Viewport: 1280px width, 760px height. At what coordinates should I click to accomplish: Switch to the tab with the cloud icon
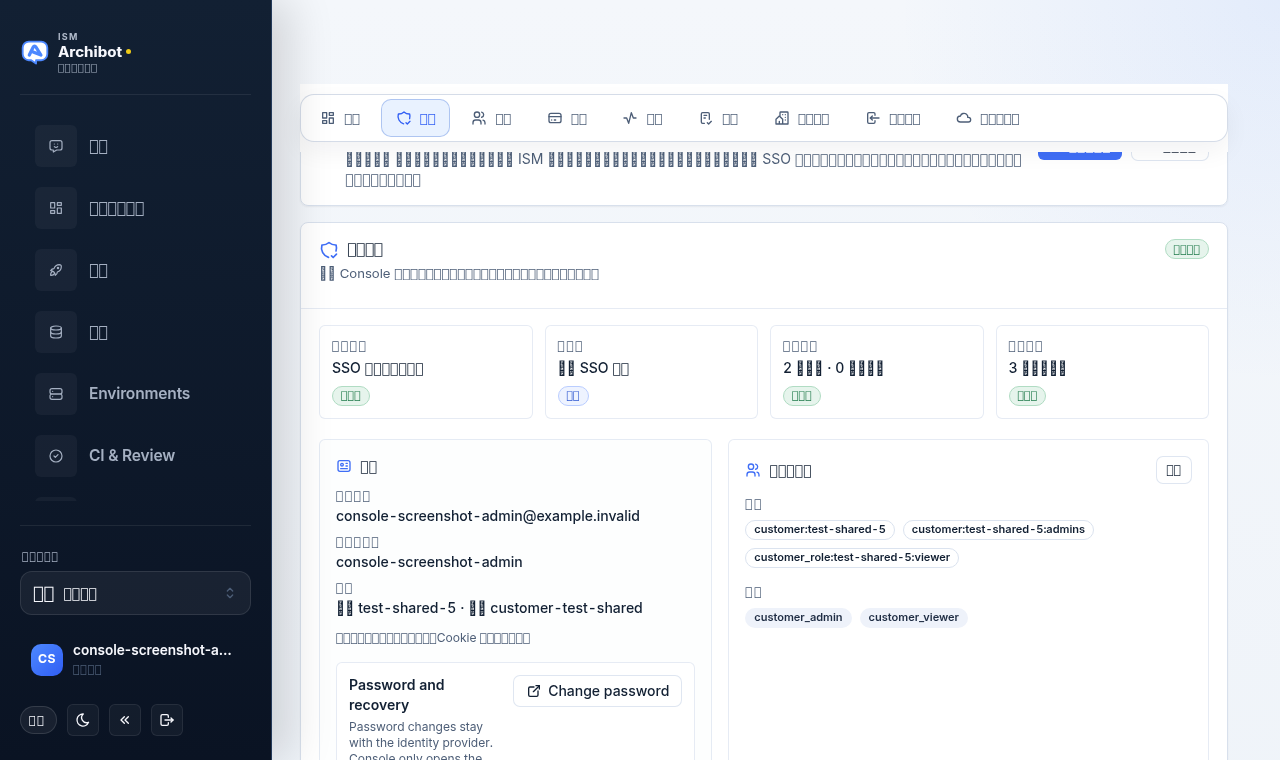pyautogui.click(x=988, y=118)
